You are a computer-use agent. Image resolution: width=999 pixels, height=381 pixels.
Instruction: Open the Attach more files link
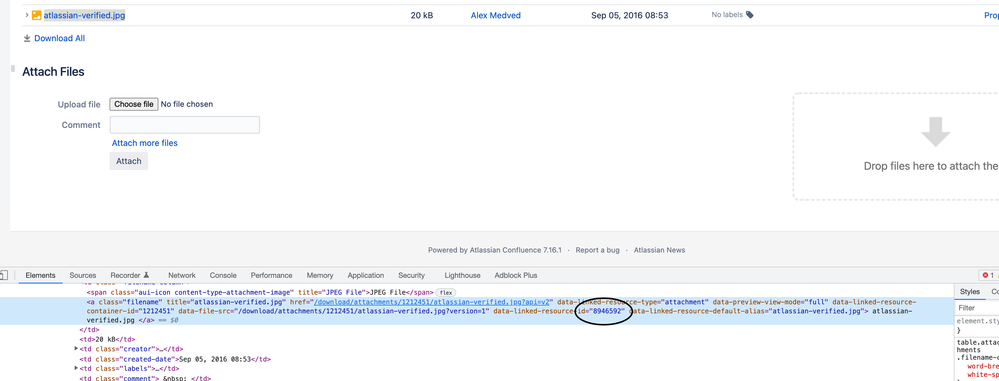click(x=145, y=143)
